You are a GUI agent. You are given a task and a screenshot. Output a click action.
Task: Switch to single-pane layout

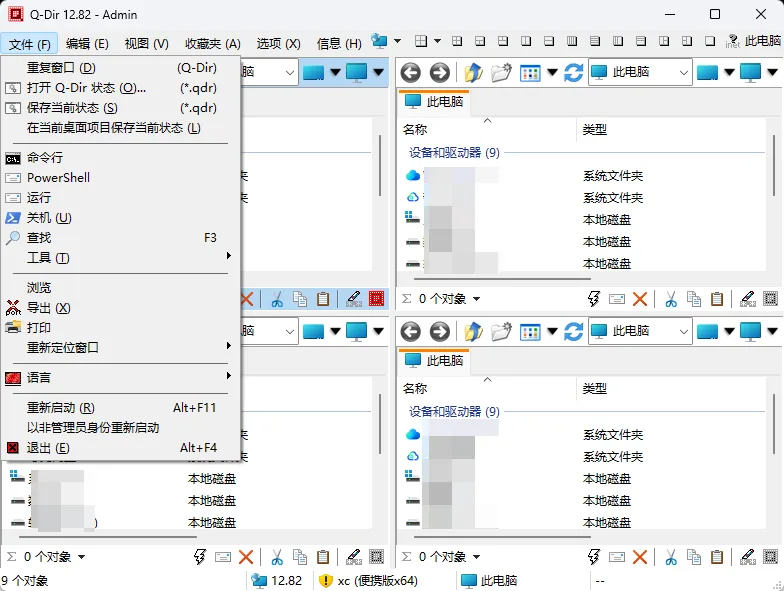(710, 41)
